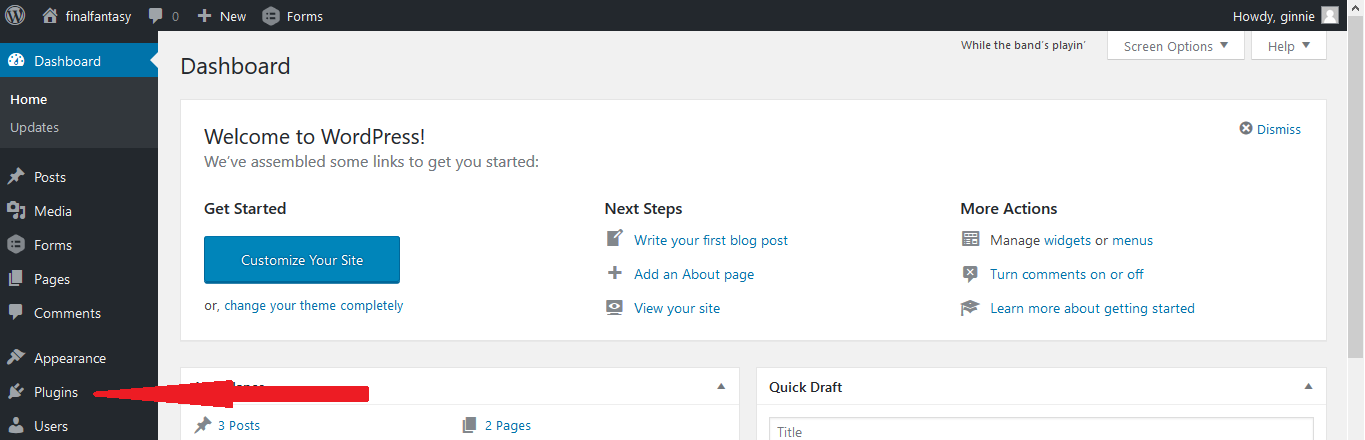This screenshot has width=1365, height=440.
Task: Click the widgets link
Action: tap(1067, 240)
